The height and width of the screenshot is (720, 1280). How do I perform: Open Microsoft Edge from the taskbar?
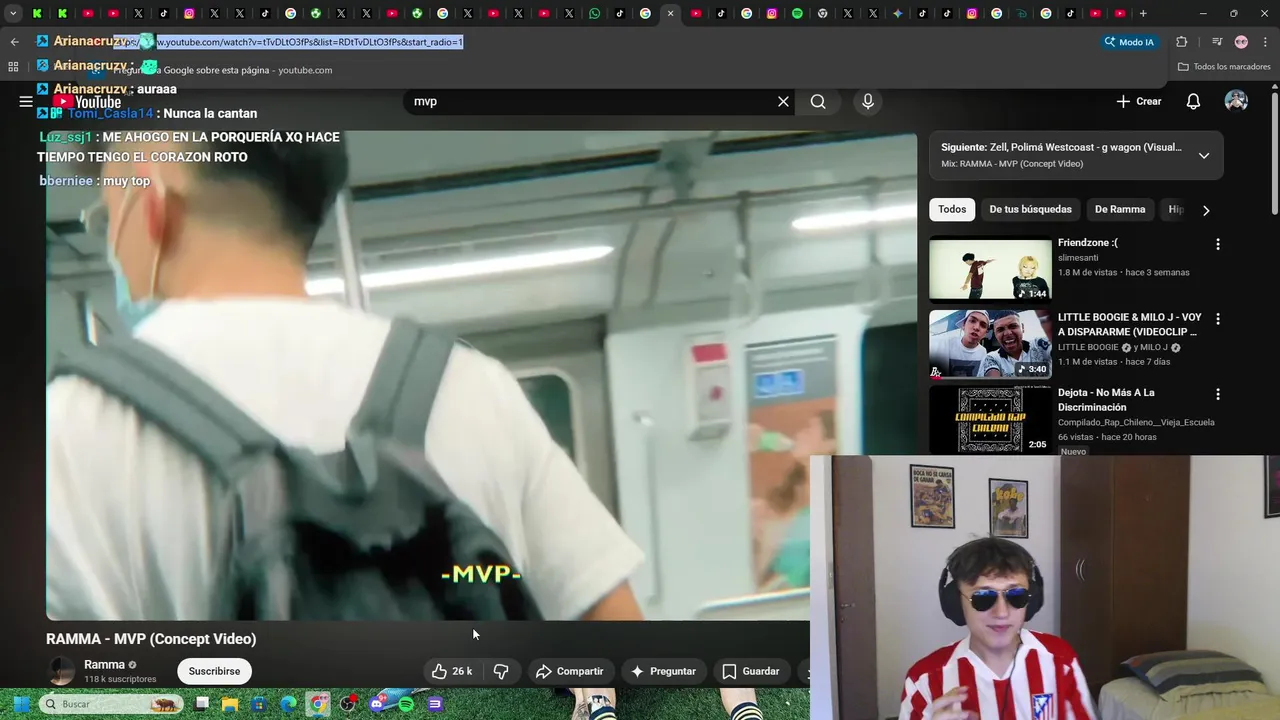click(x=289, y=704)
